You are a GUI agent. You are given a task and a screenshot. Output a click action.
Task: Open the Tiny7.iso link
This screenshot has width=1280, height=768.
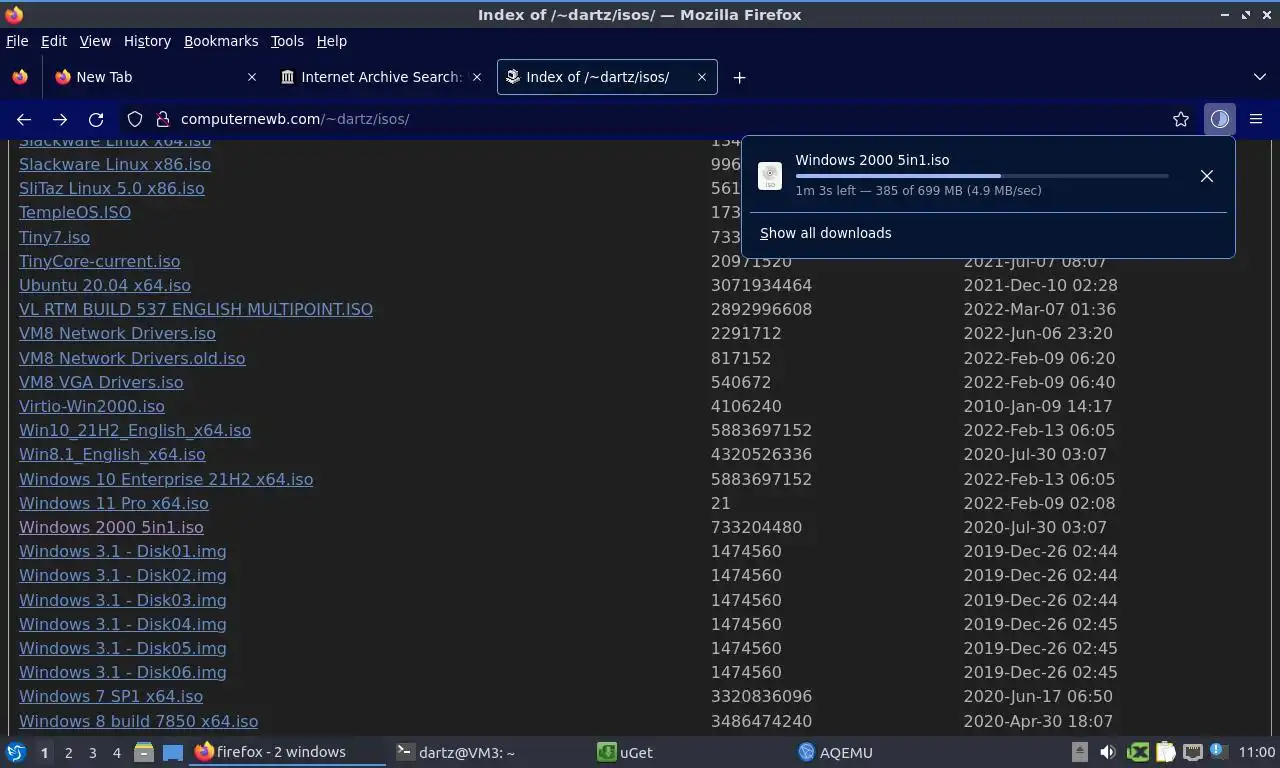(54, 237)
